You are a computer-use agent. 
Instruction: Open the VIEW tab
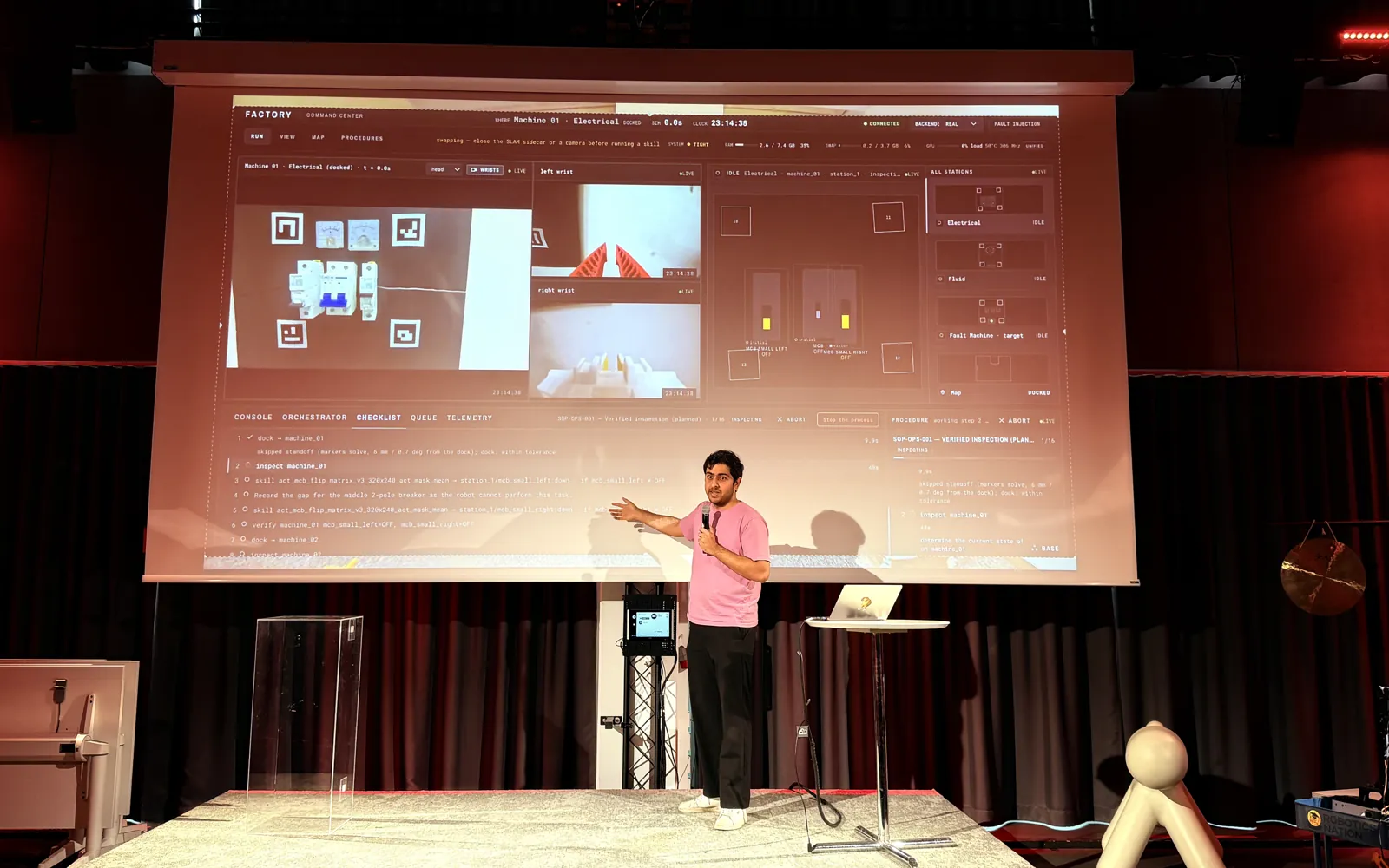pyautogui.click(x=287, y=137)
